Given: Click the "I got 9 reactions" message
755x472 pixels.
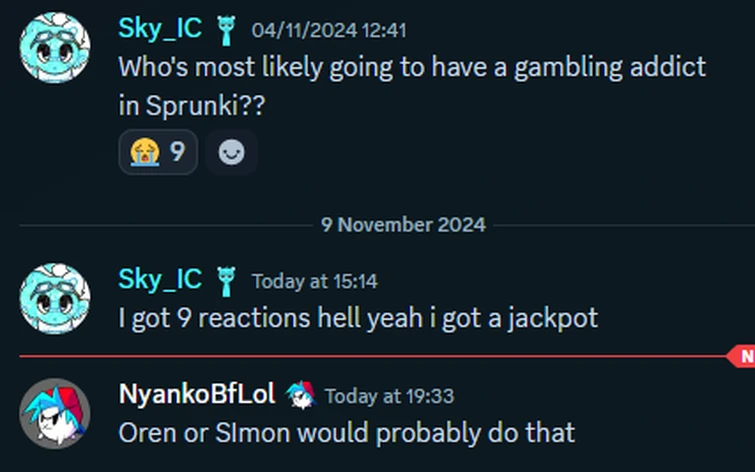Looking at the screenshot, I should (x=358, y=319).
